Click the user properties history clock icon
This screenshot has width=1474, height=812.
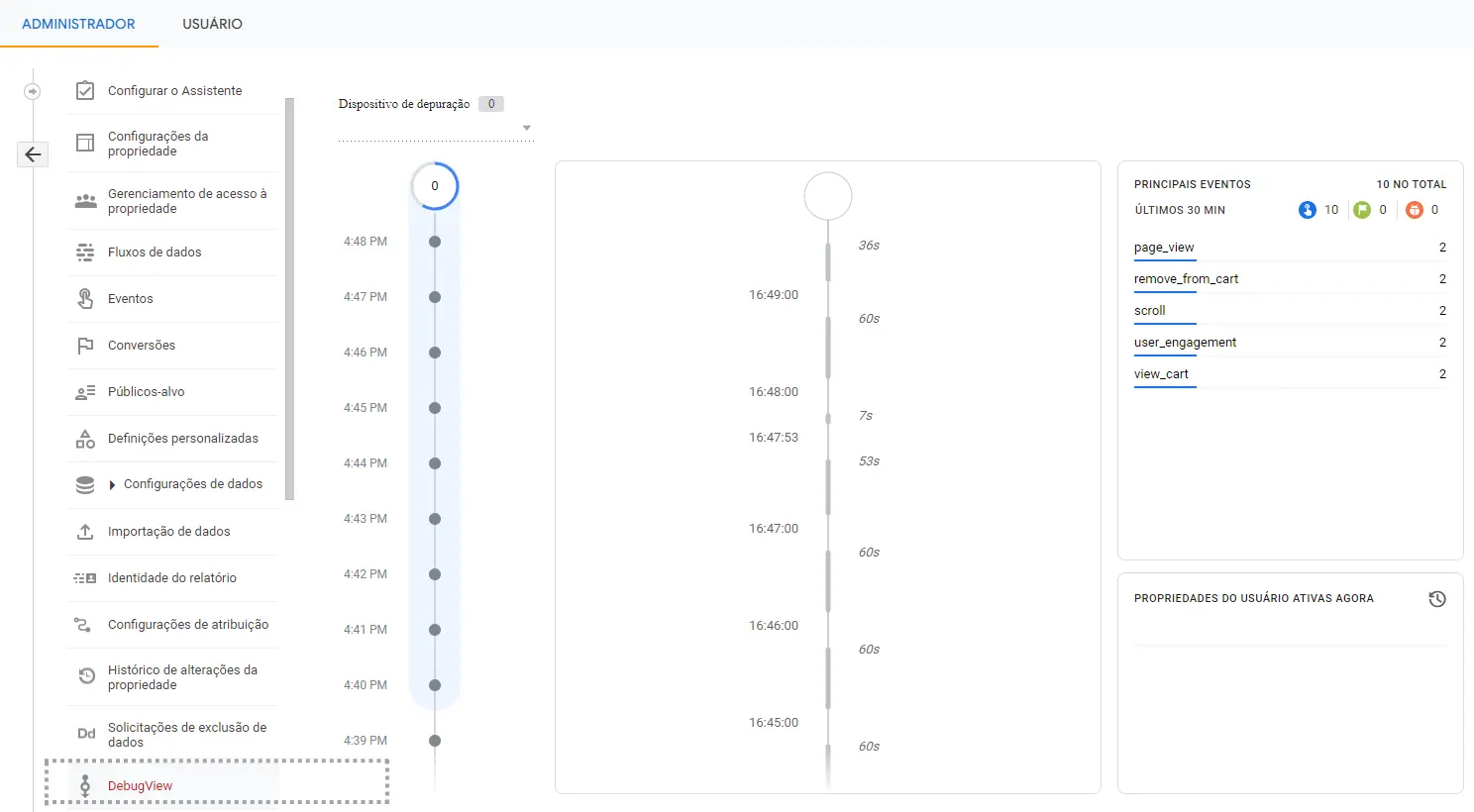[x=1437, y=599]
